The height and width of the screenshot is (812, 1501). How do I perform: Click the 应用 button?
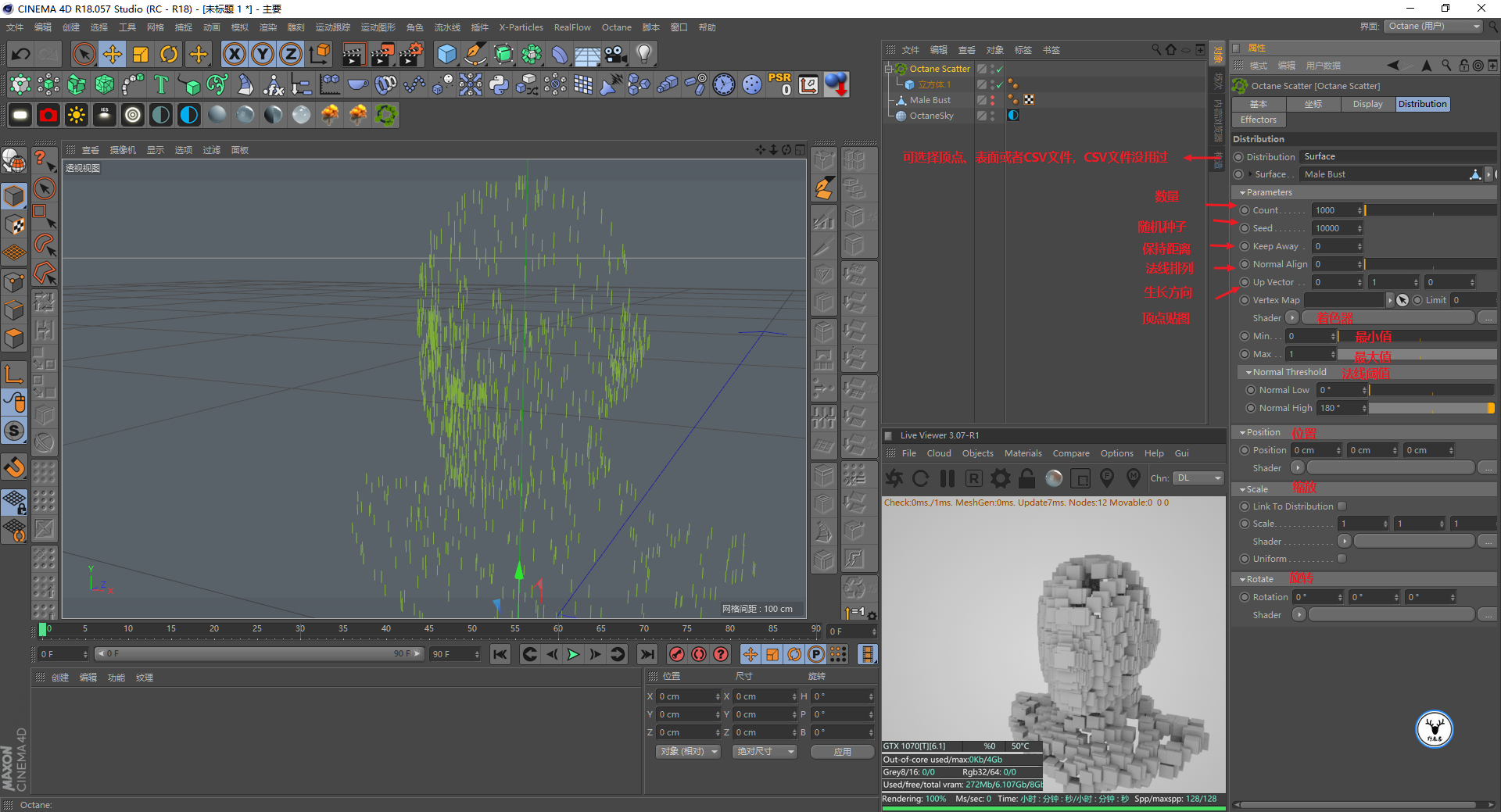point(842,751)
